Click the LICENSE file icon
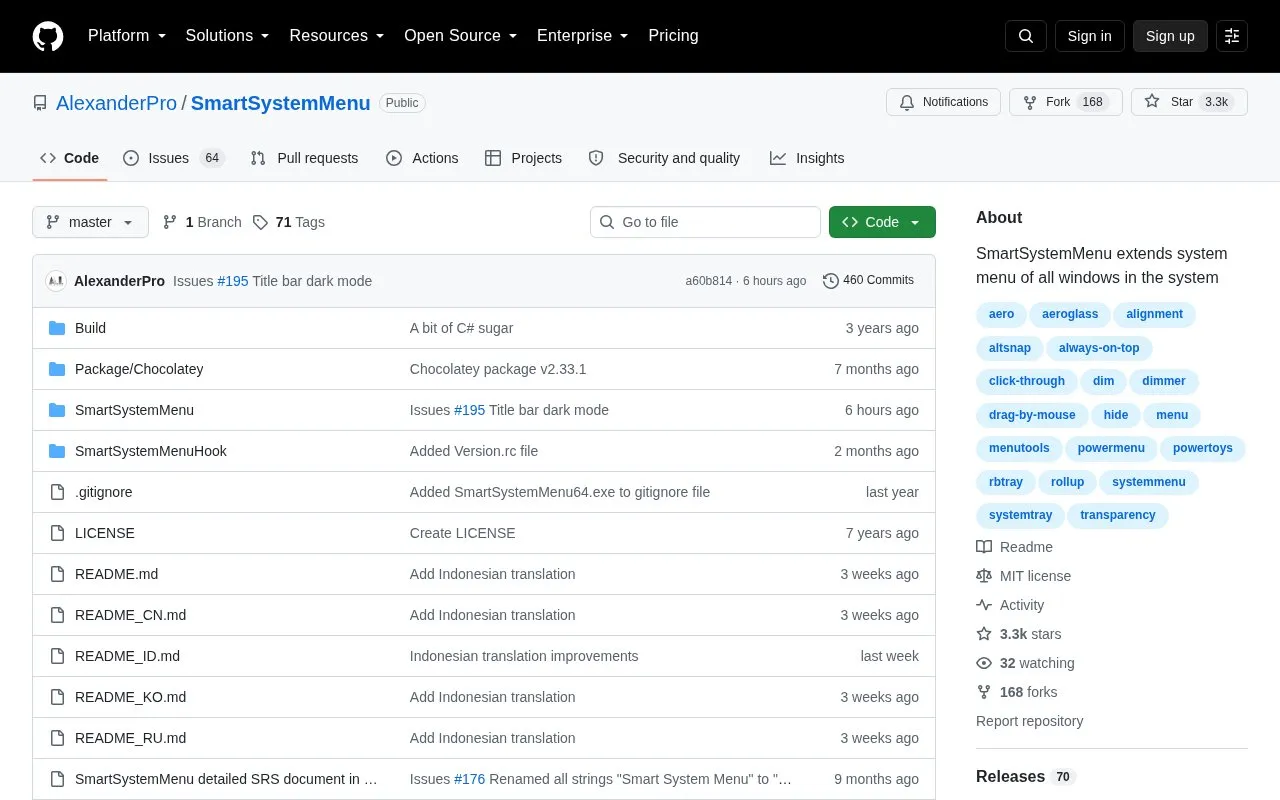Image resolution: width=1280 pixels, height=800 pixels. pyautogui.click(x=57, y=533)
